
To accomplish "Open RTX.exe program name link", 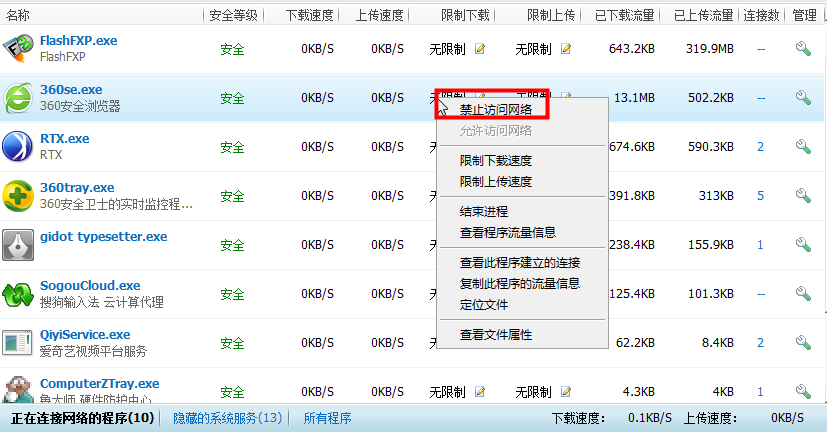I will click(64, 139).
